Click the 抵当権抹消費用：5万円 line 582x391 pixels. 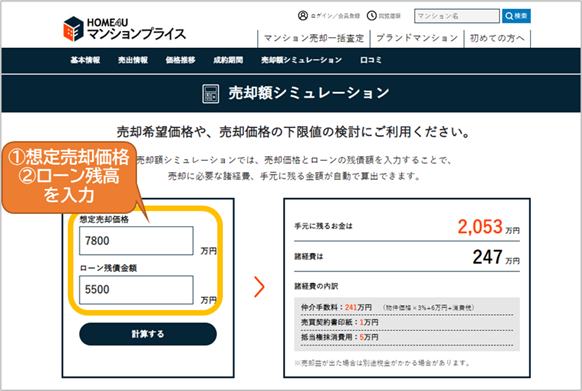coord(340,337)
